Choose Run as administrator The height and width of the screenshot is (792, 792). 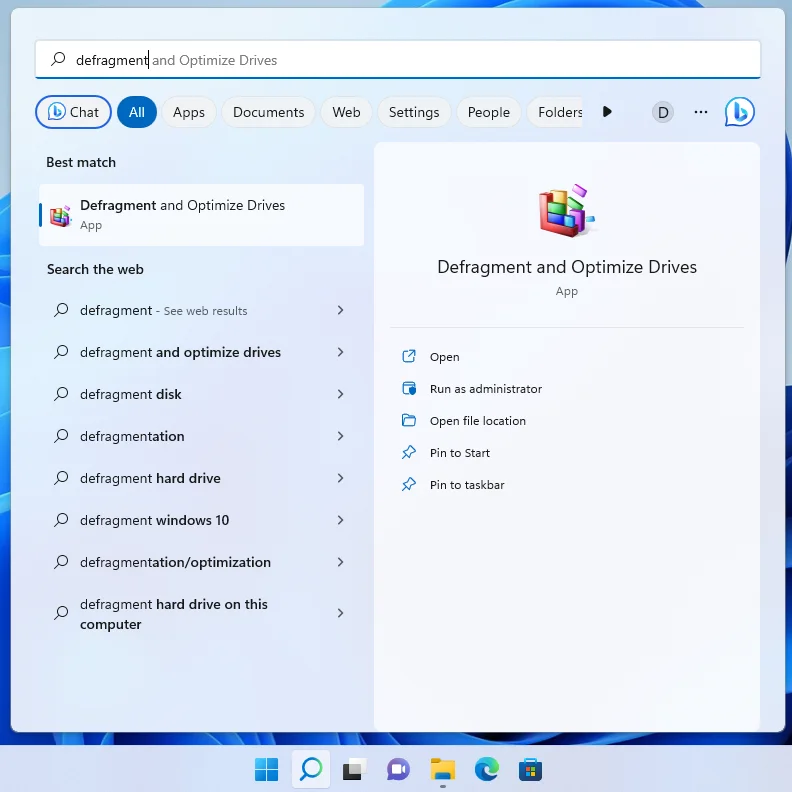[x=485, y=389]
